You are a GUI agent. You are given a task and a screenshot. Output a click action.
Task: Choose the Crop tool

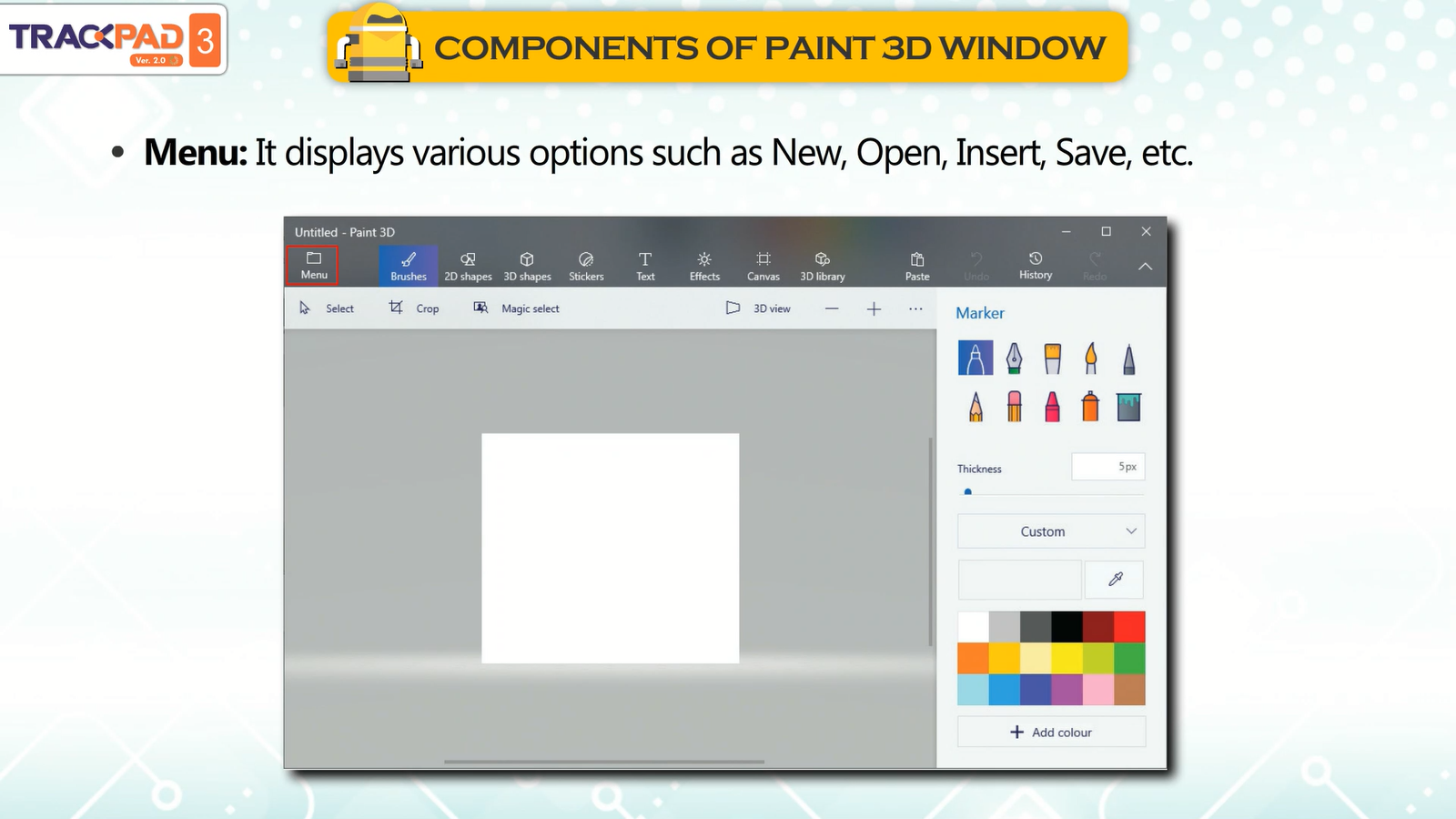pyautogui.click(x=414, y=308)
